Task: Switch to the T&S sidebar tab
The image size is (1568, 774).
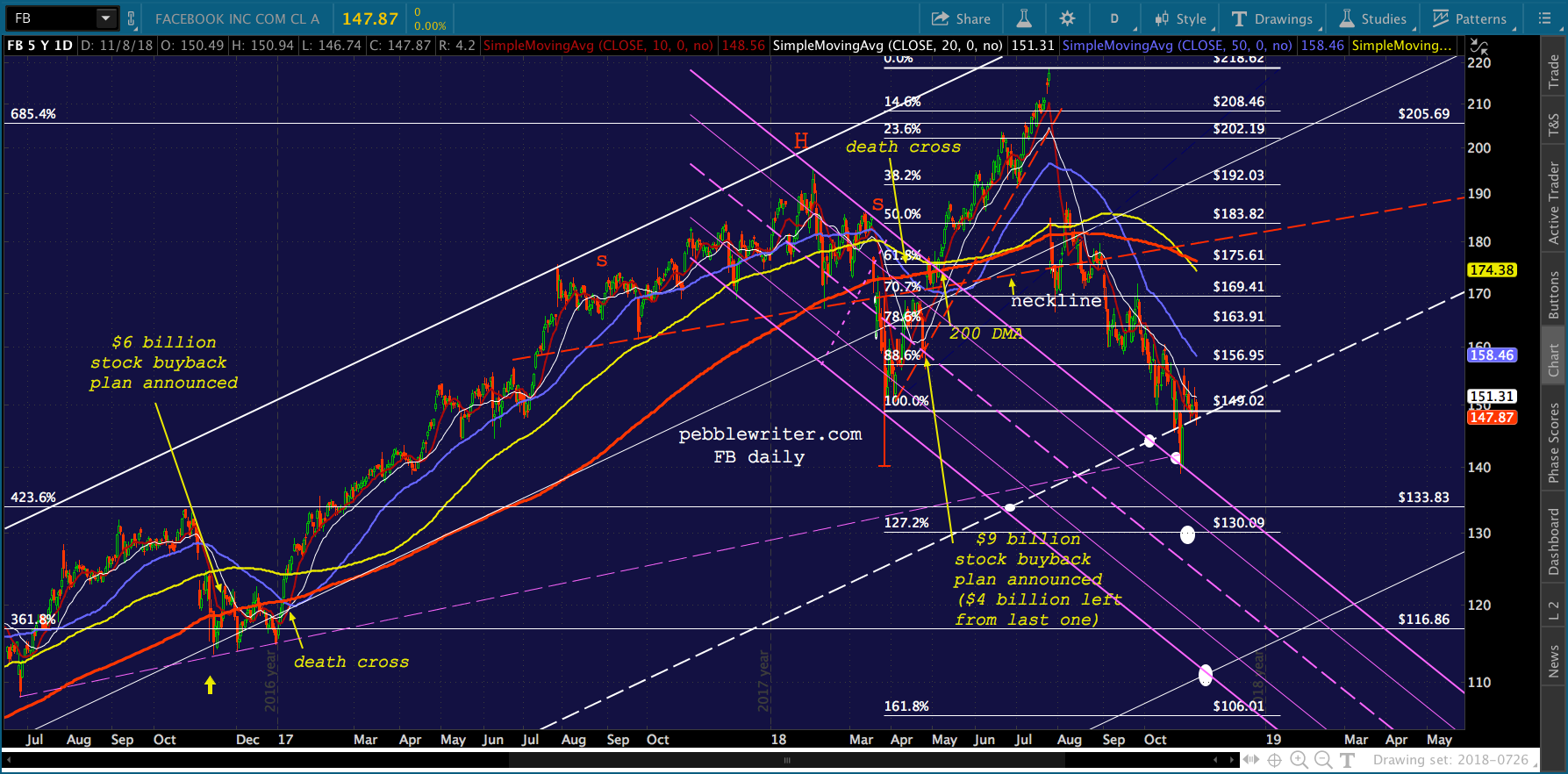Action: click(1554, 125)
